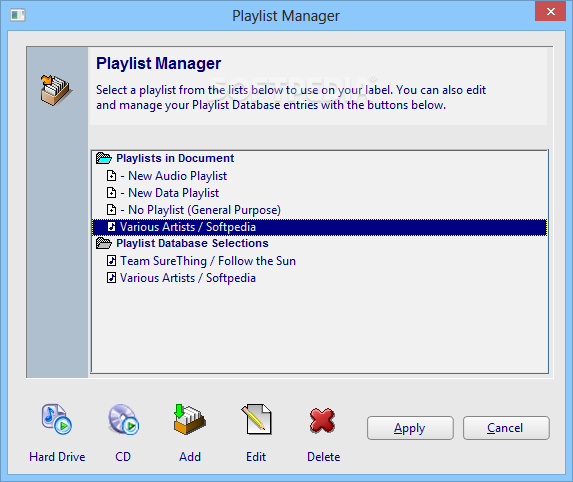
Task: Open the window system menu icon
Action: [18, 15]
